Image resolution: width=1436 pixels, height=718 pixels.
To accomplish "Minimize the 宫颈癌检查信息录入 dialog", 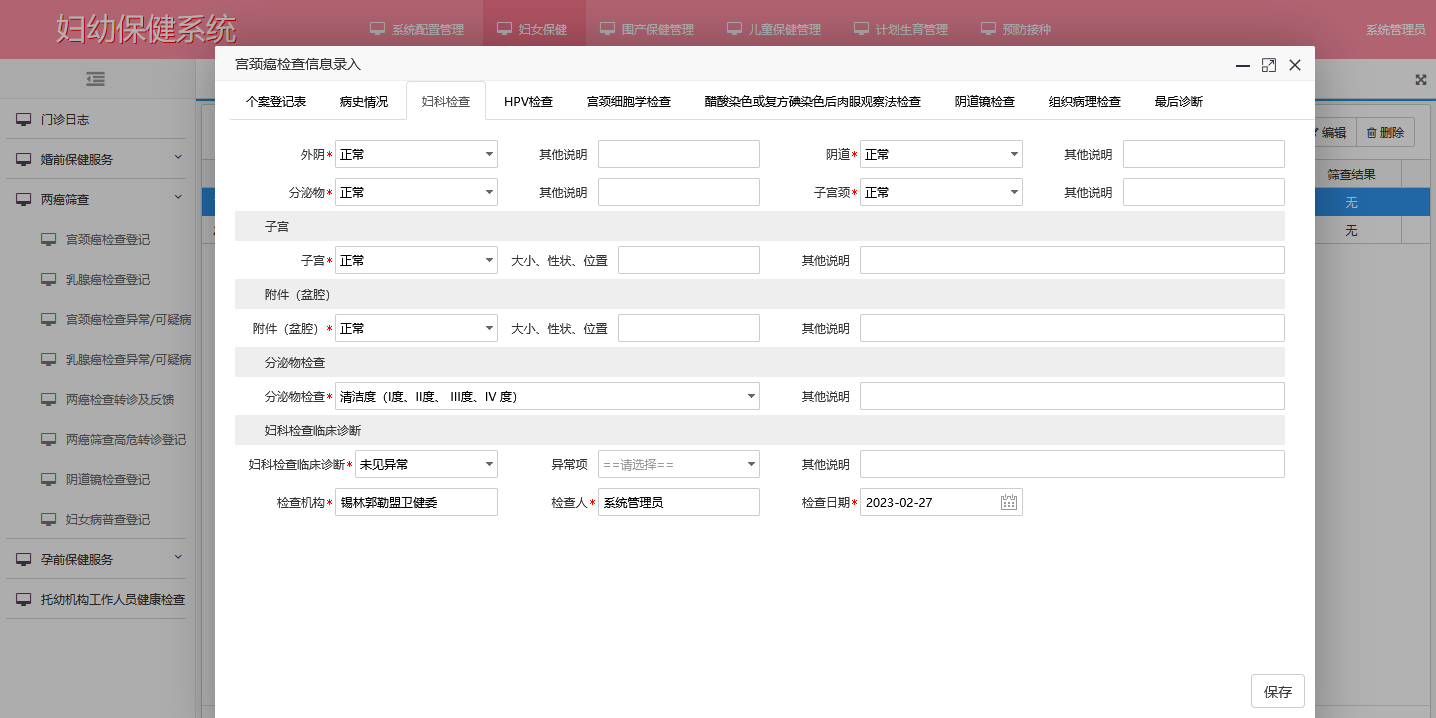I will click(x=1243, y=65).
